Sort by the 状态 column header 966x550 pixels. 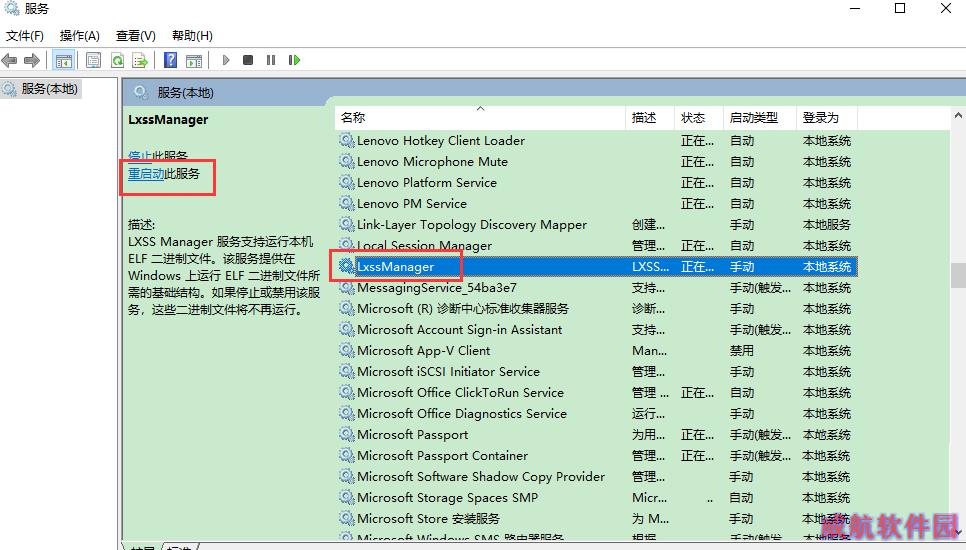pyautogui.click(x=698, y=118)
